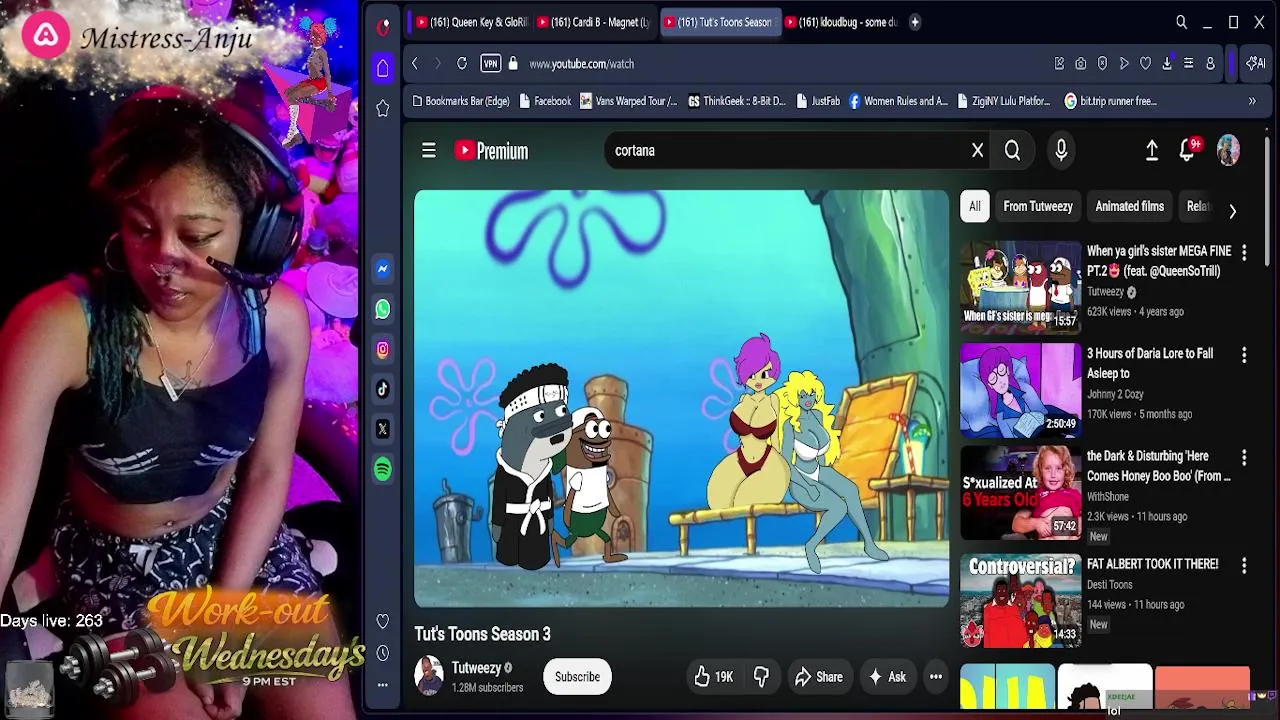The image size is (1280, 720).
Task: Open the Opera menu logo
Action: tap(383, 27)
